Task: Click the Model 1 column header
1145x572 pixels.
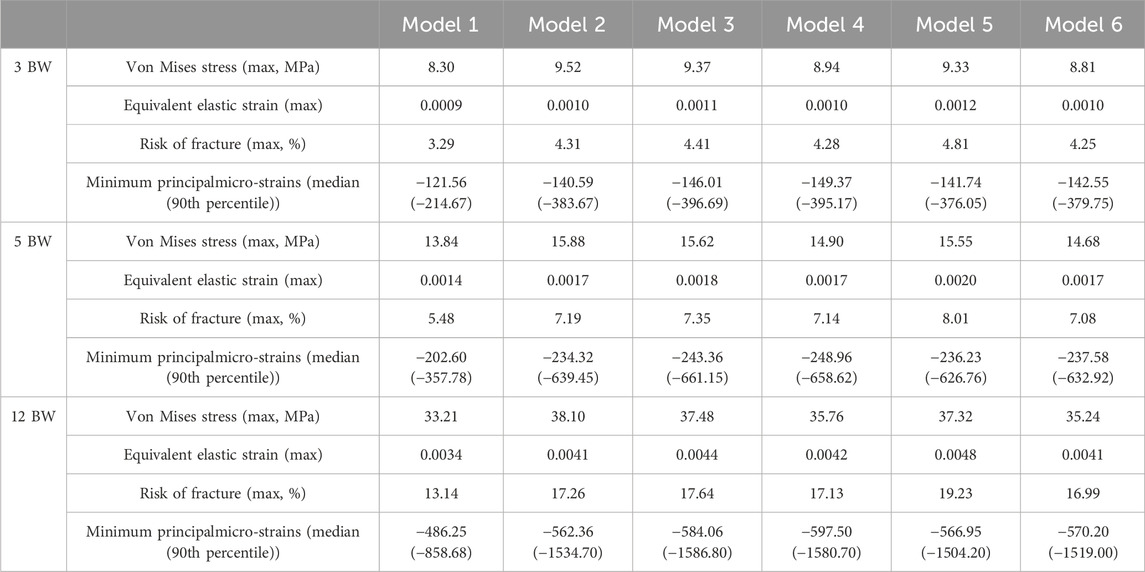Action: [x=442, y=25]
